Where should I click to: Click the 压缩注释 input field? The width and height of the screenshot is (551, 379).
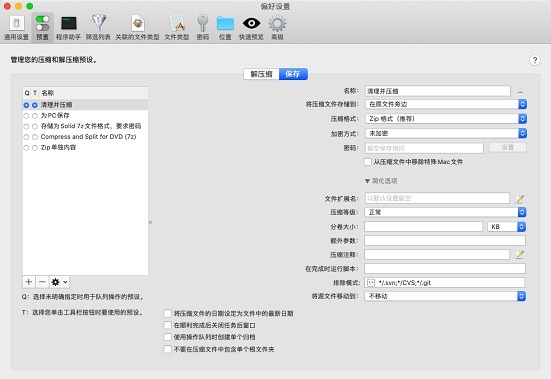(x=437, y=255)
